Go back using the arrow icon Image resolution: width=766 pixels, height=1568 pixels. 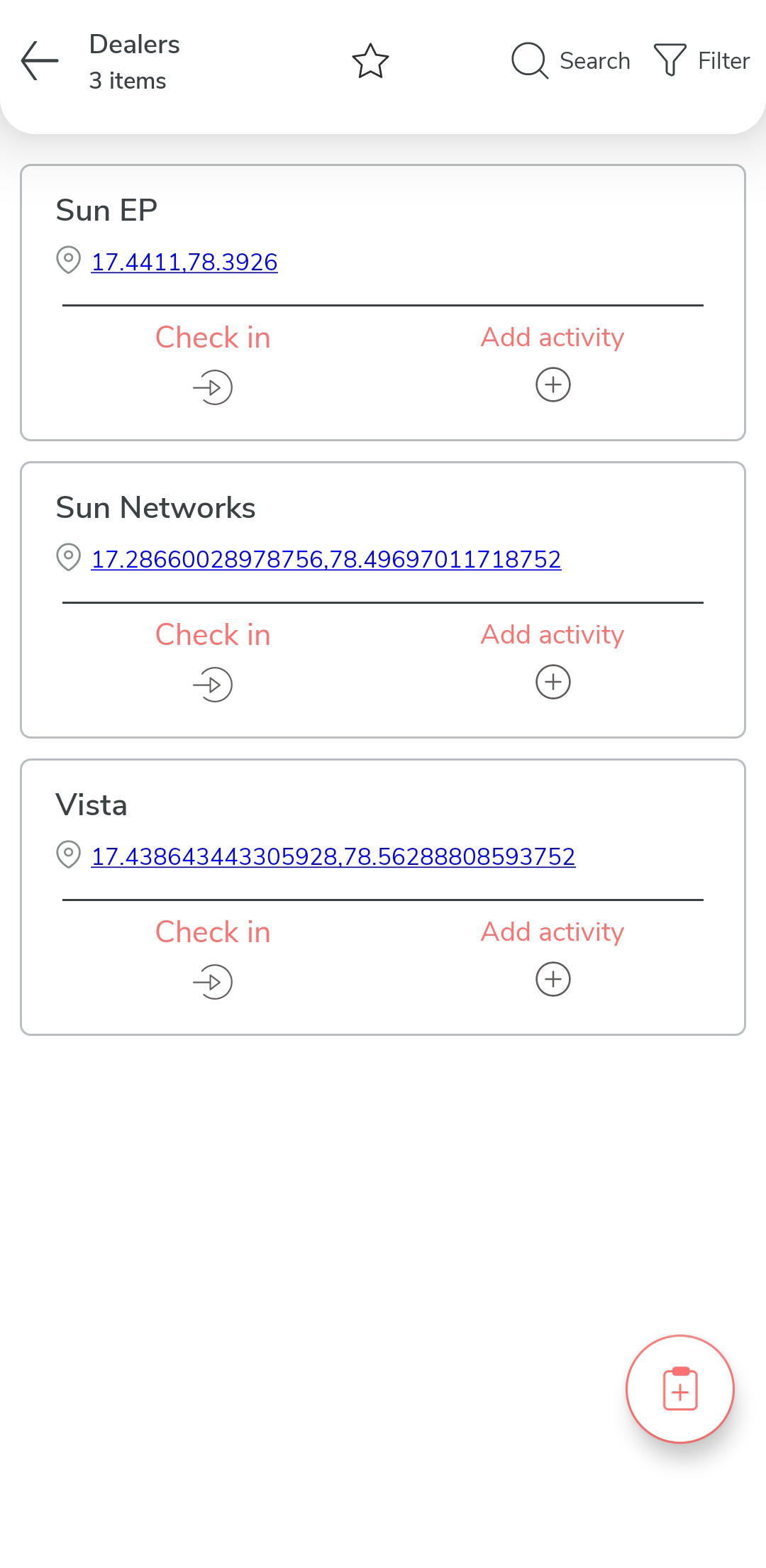tap(40, 61)
